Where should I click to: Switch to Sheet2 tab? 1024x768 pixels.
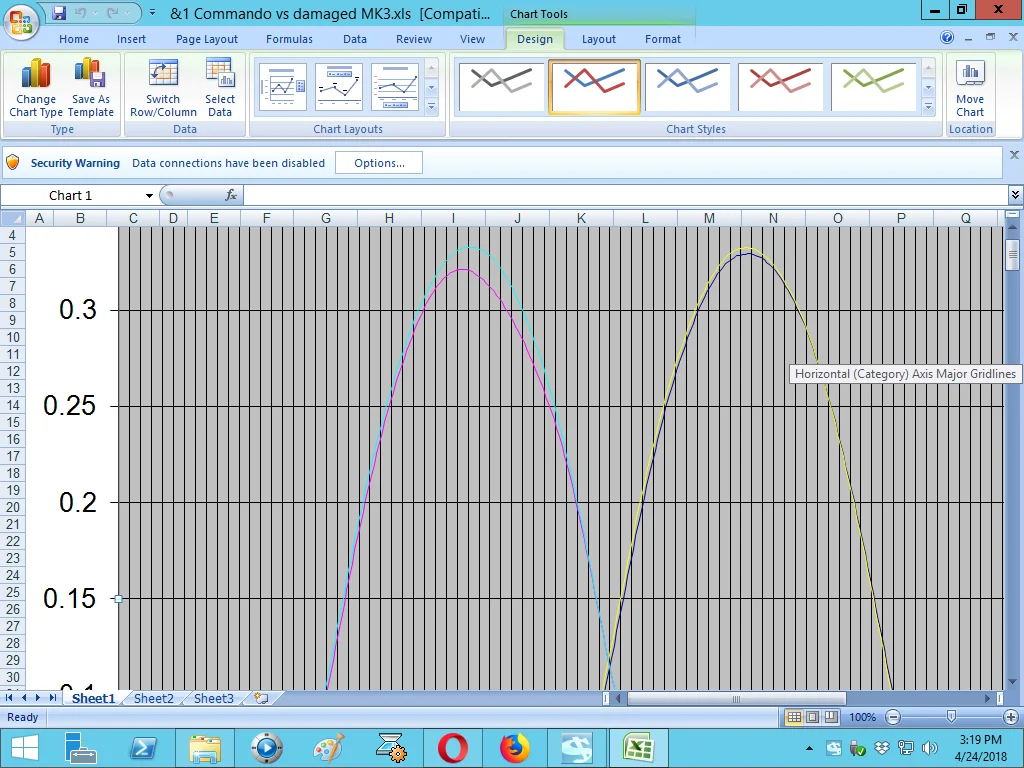(x=153, y=698)
